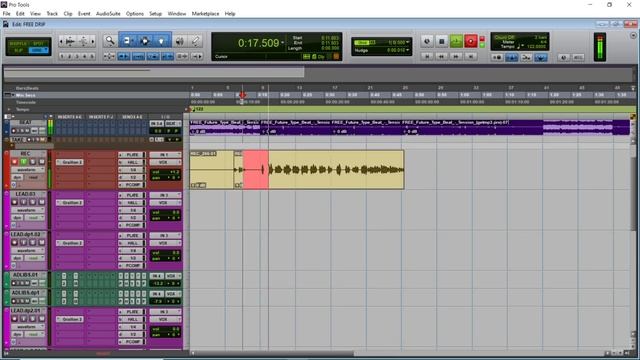Open main counter format dropdown arrow

[x=282, y=43]
